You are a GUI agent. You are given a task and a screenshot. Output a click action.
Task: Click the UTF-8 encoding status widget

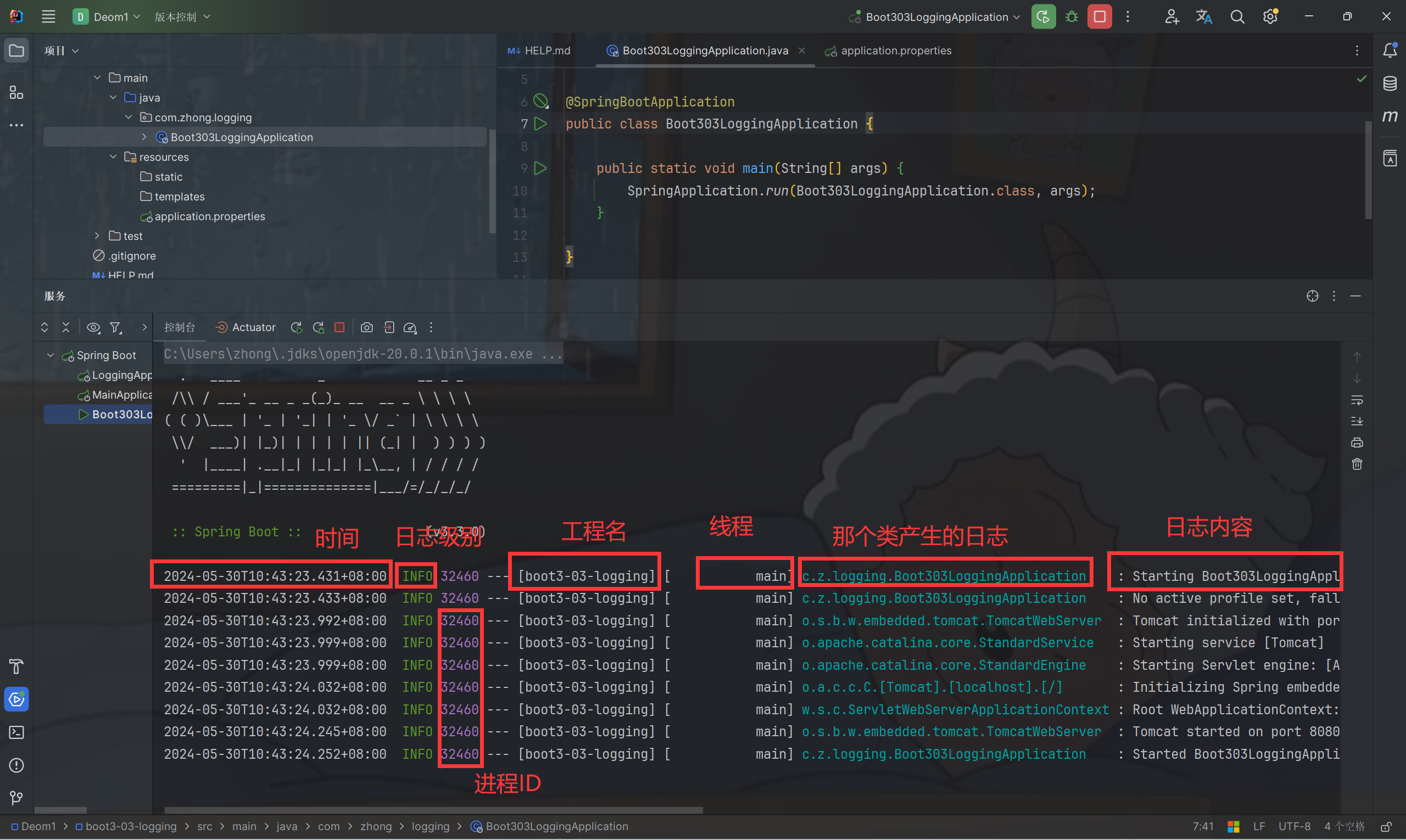point(1294,826)
